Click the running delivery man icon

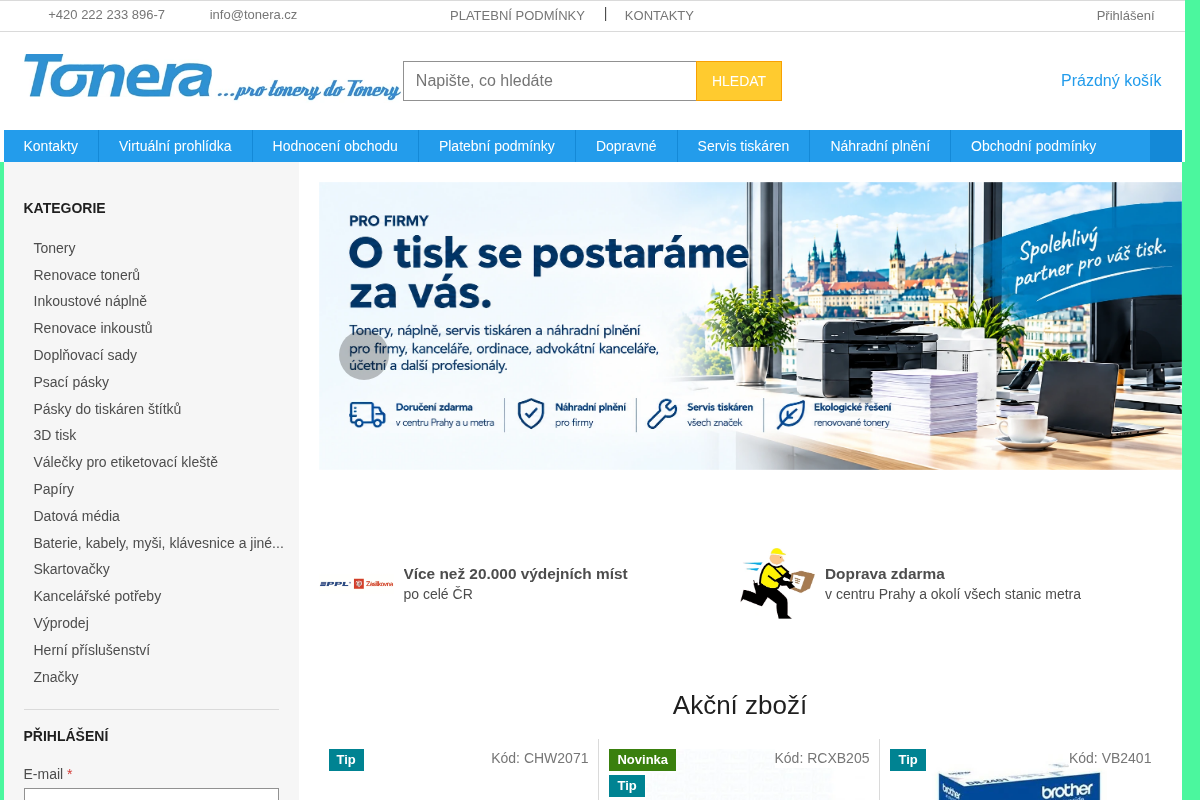point(777,584)
